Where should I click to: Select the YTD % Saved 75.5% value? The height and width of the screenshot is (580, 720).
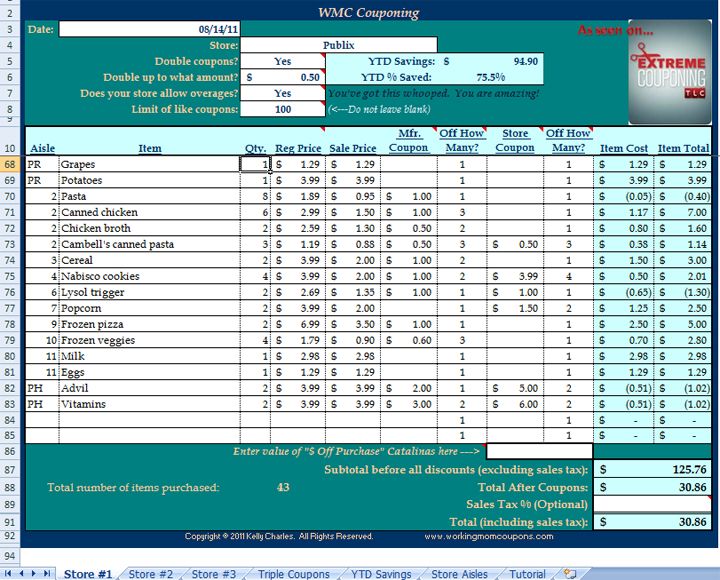(490, 77)
